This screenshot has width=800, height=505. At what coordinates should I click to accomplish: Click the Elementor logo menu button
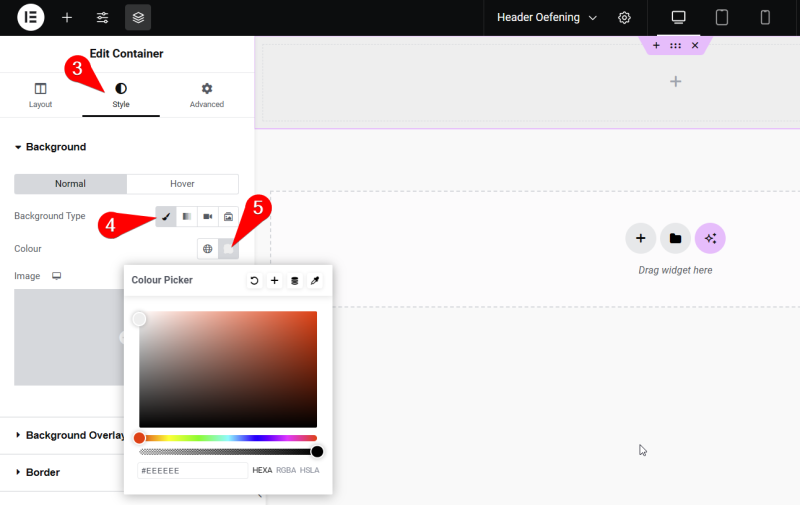(x=31, y=17)
